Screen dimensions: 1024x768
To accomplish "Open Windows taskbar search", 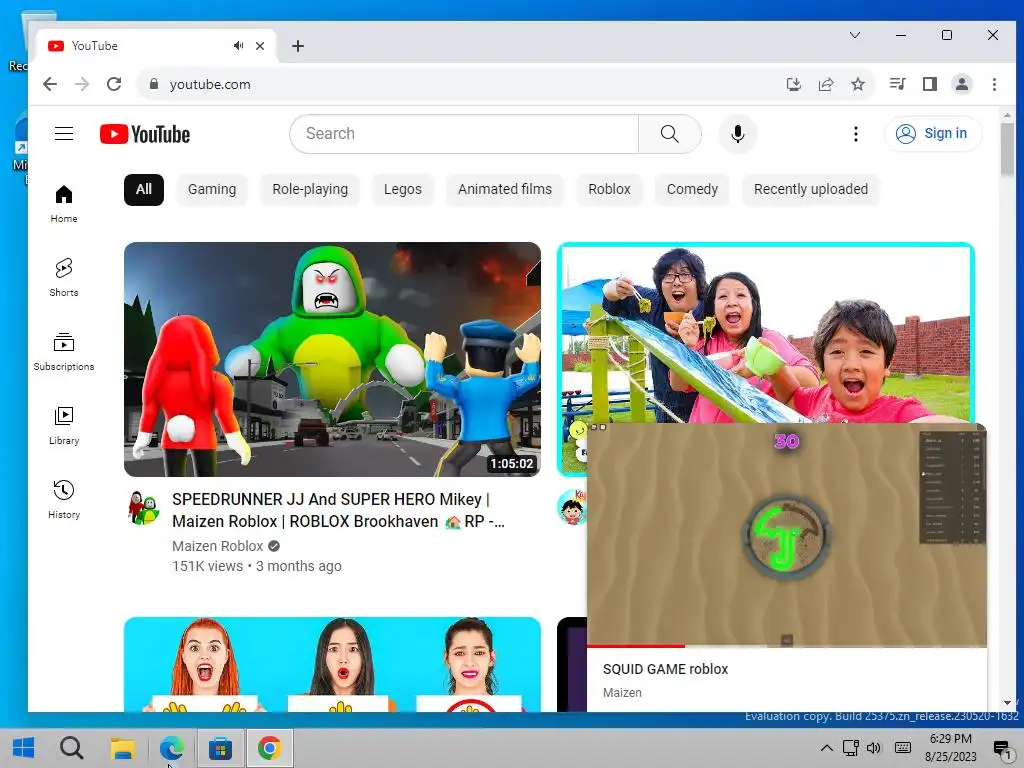I will pos(72,748).
